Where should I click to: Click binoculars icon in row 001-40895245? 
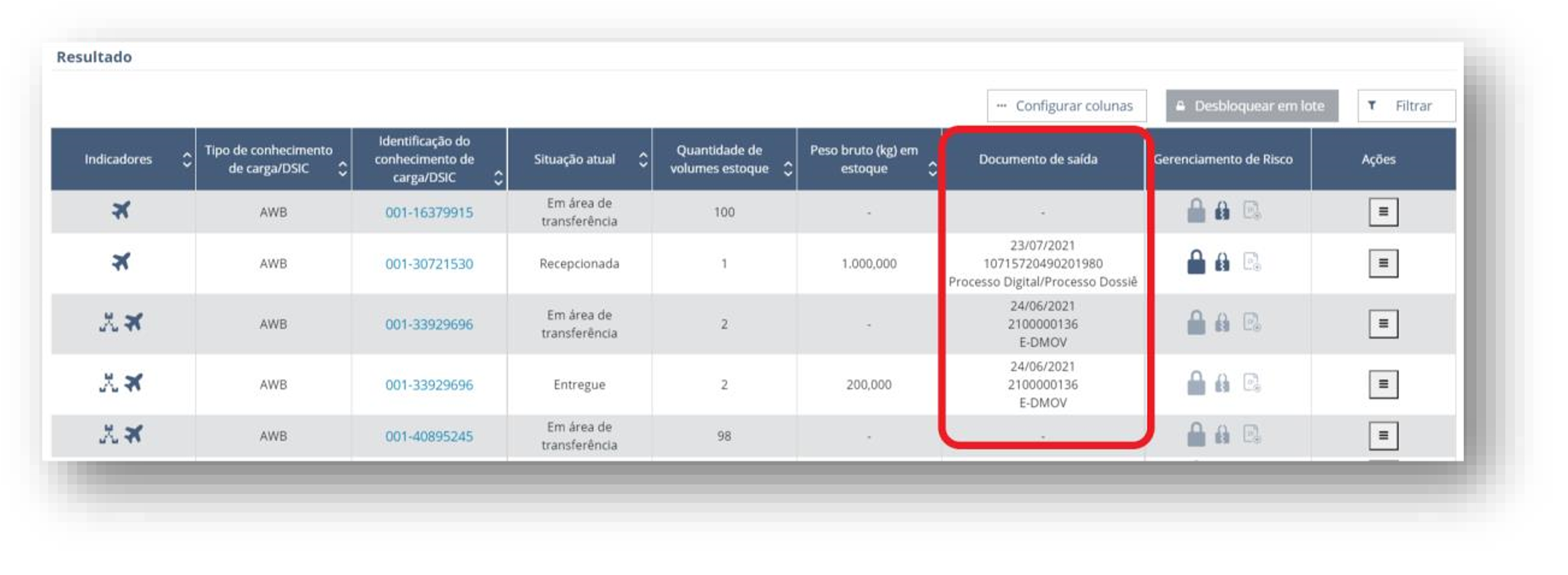tap(1222, 434)
